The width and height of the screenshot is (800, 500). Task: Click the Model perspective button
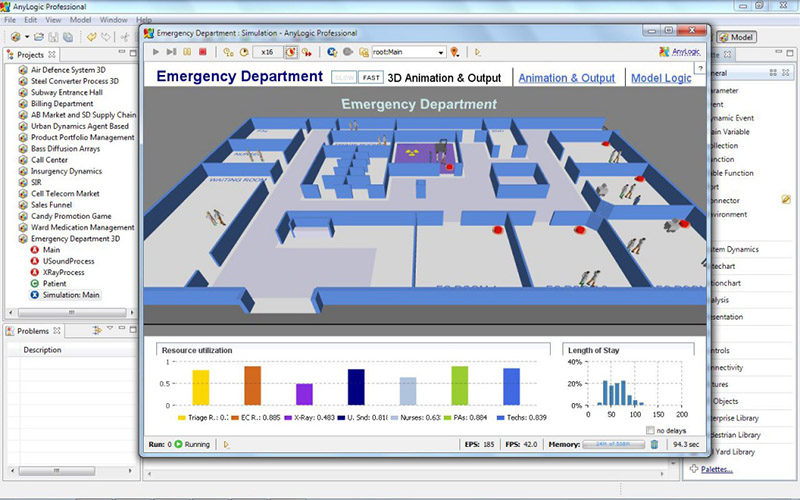click(736, 37)
